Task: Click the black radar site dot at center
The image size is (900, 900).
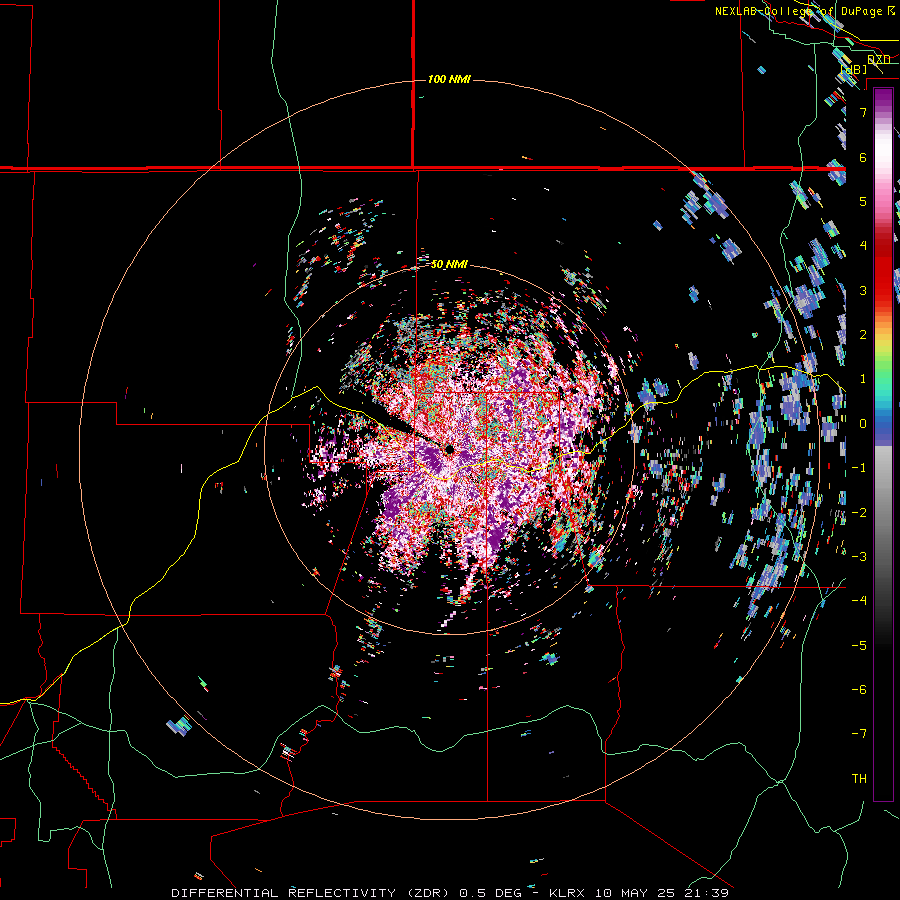Action: [449, 449]
